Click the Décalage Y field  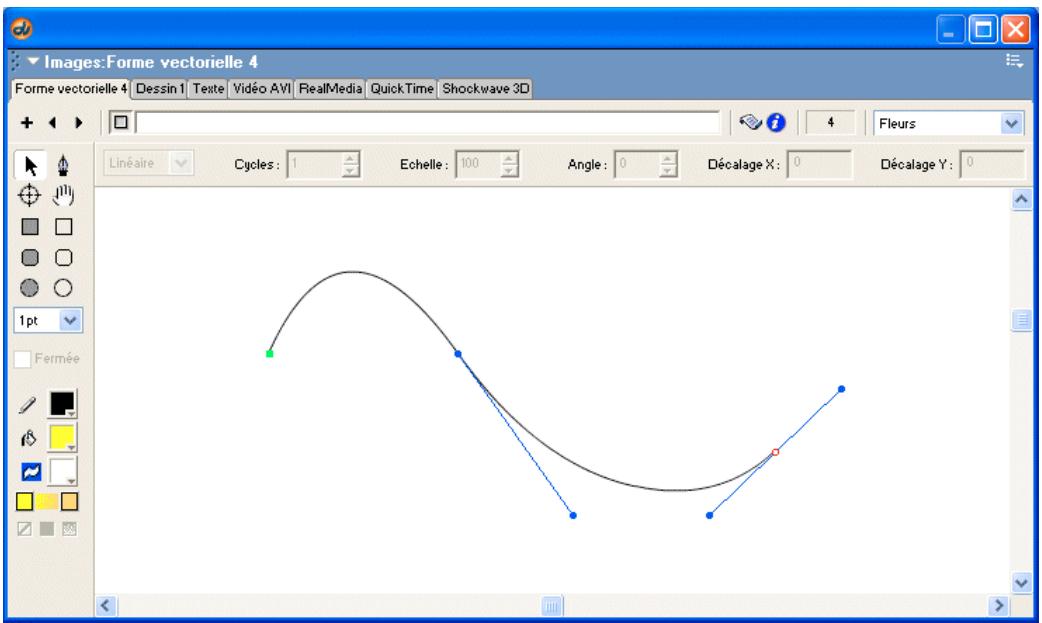[992, 164]
